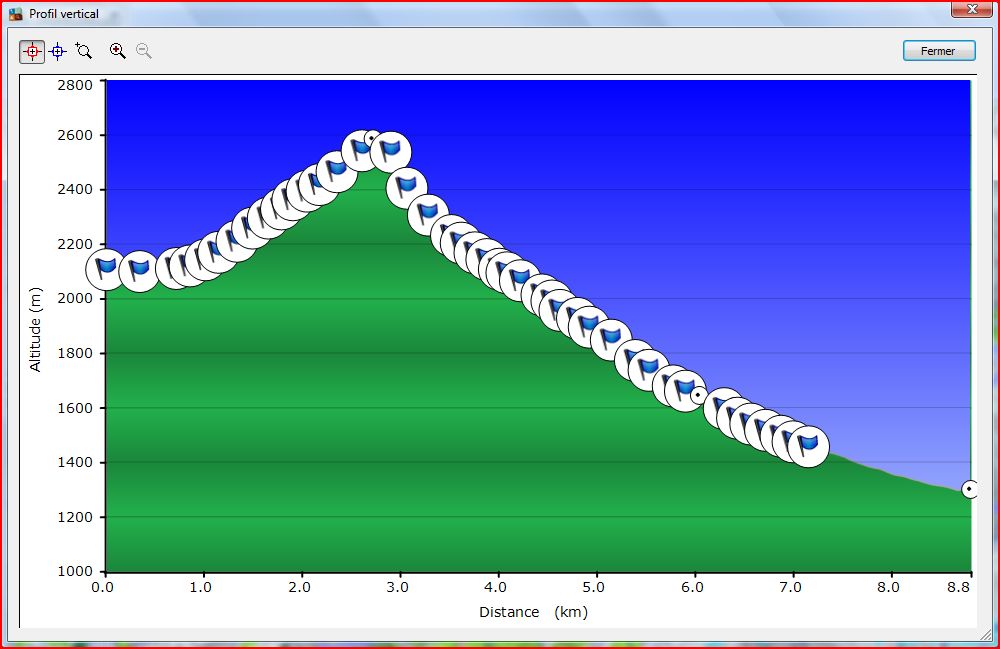Click the end dot marker at 8.8 km

(969, 489)
